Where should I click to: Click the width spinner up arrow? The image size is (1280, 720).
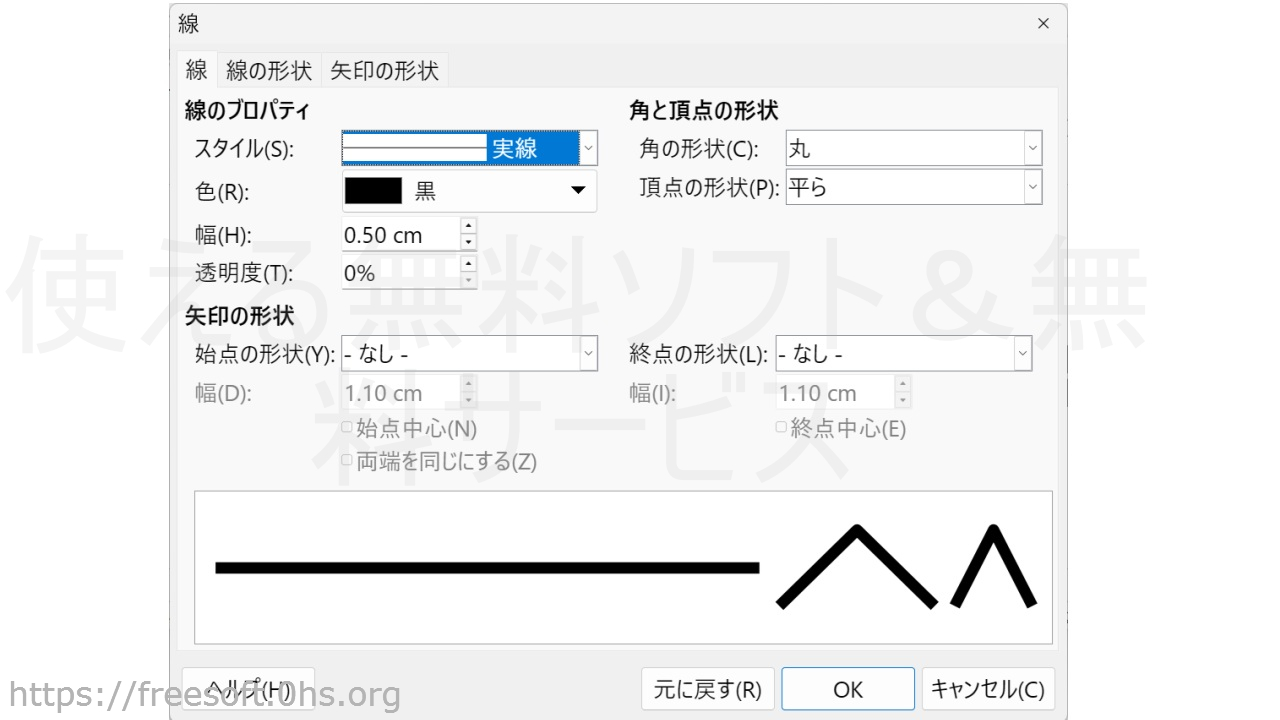468,227
